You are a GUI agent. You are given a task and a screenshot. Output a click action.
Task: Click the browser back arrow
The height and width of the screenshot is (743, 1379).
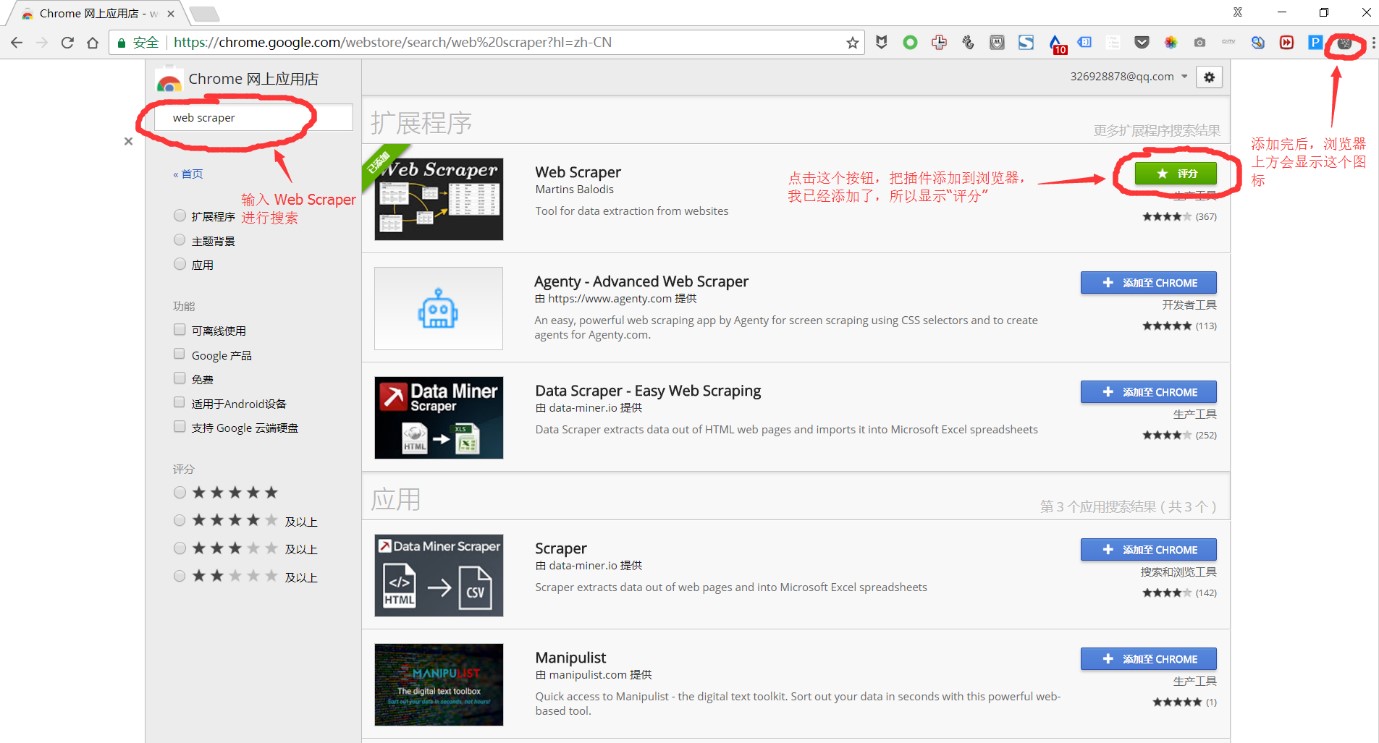[16, 43]
